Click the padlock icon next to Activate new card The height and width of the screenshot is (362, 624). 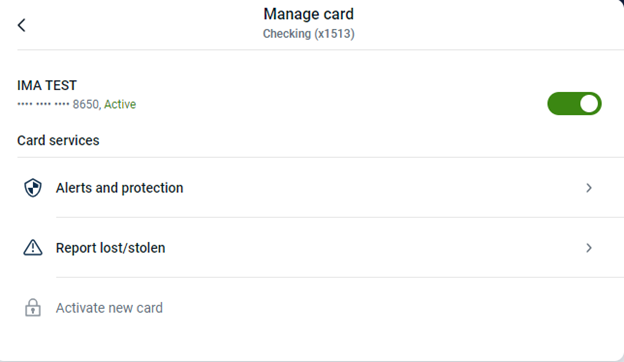click(33, 308)
